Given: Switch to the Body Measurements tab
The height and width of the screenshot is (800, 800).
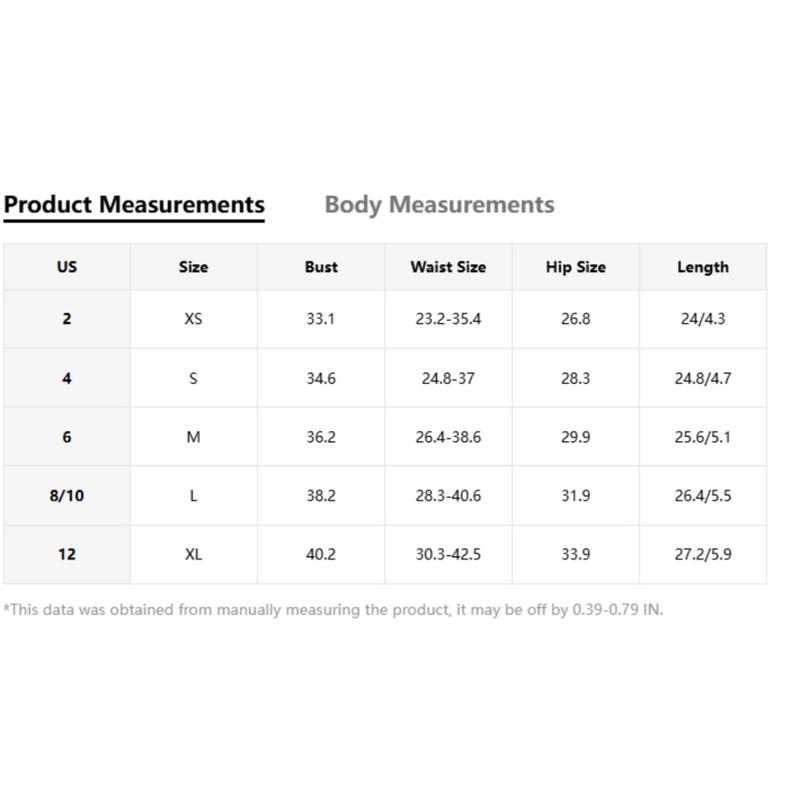Looking at the screenshot, I should pyautogui.click(x=439, y=205).
